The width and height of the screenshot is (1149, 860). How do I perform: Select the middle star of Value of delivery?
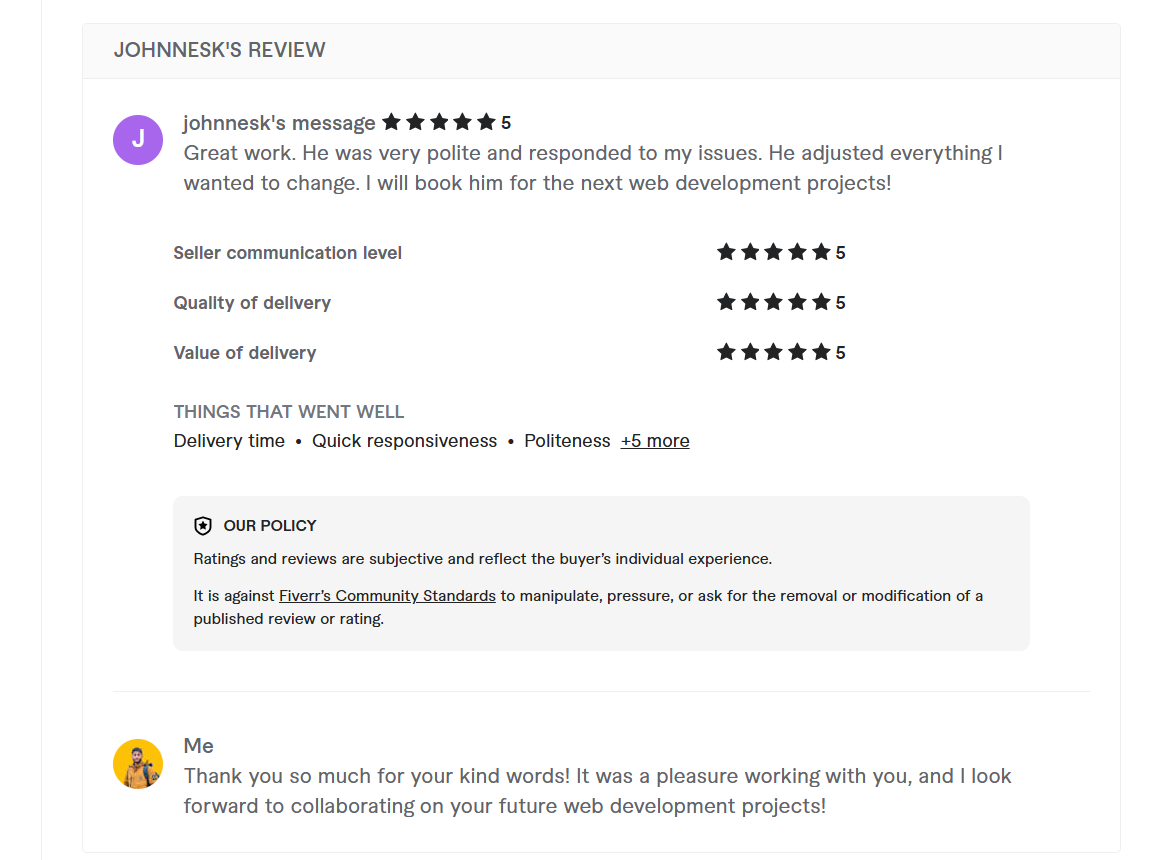[775, 352]
